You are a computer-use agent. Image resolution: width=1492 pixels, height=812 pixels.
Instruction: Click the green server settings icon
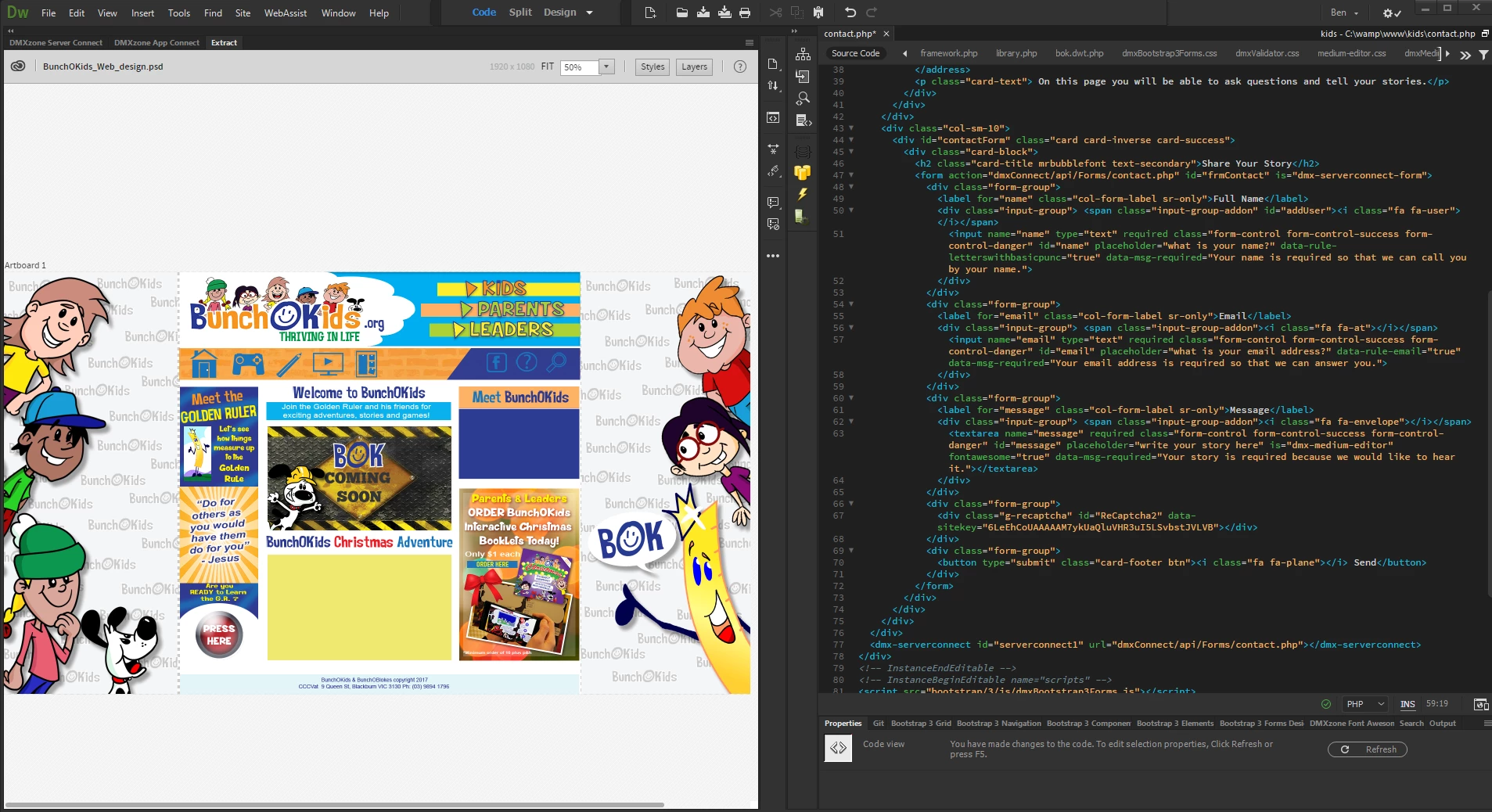801,217
